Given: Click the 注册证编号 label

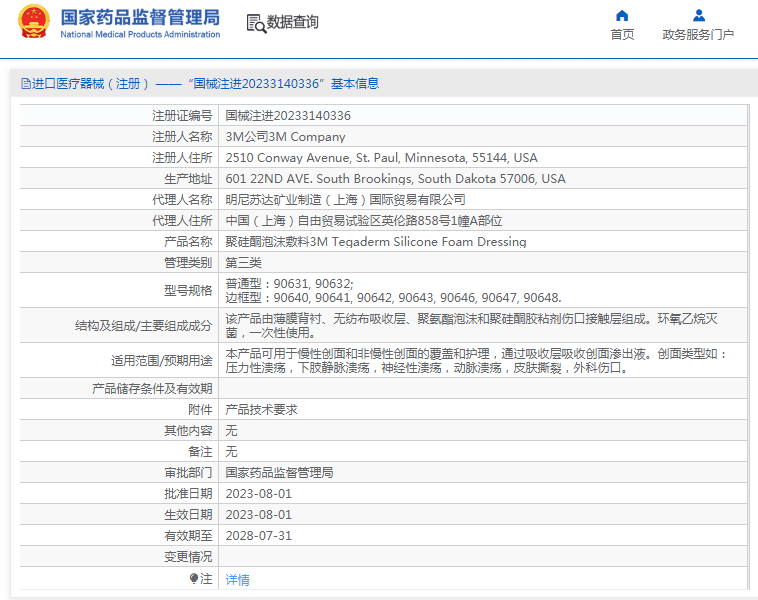Looking at the screenshot, I should point(182,116).
